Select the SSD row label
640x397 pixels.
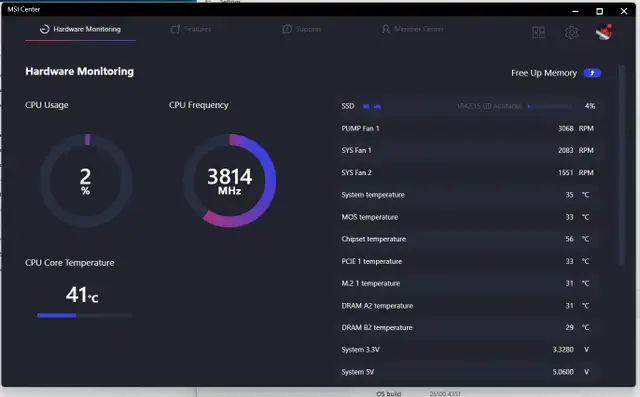click(348, 106)
